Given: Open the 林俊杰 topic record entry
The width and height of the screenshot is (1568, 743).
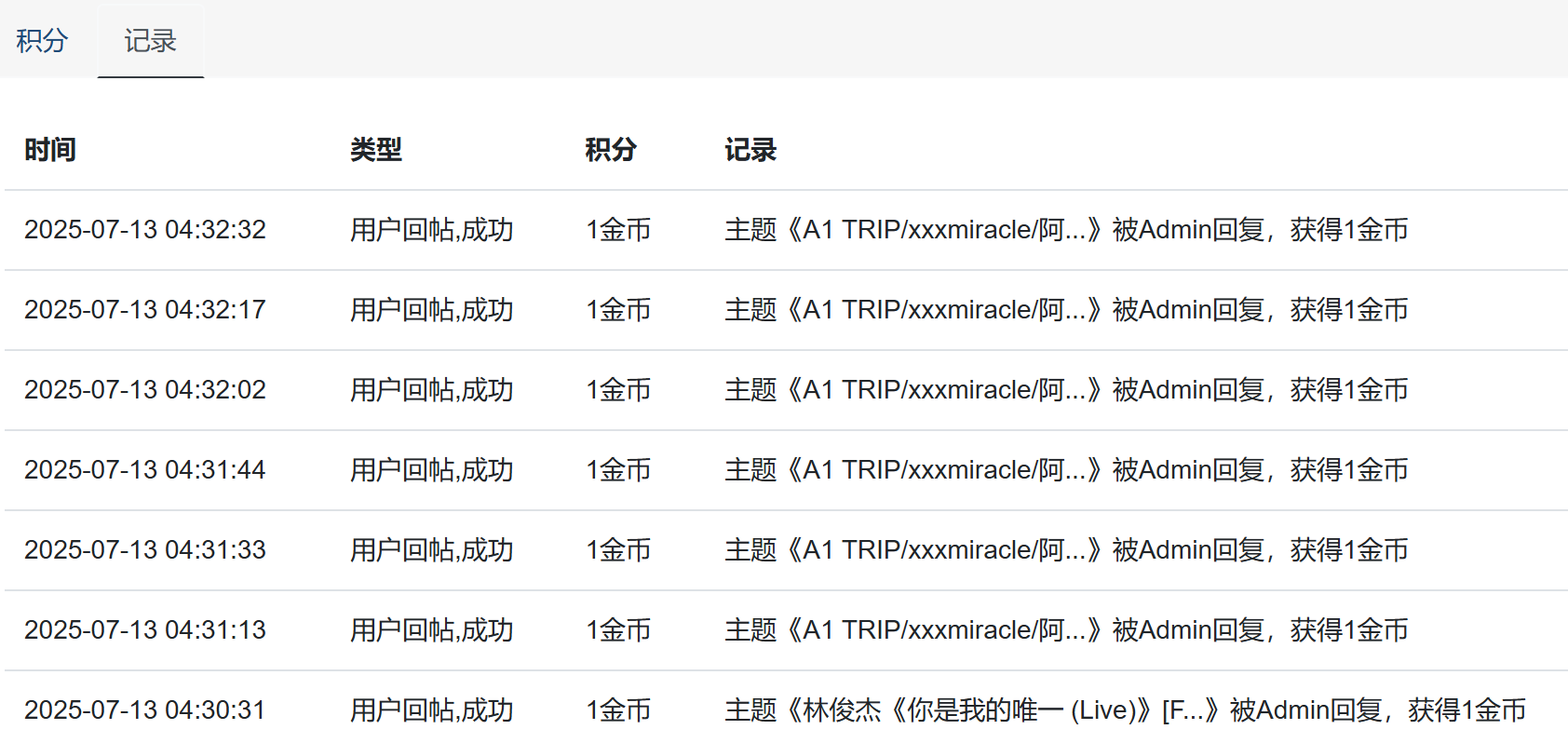Looking at the screenshot, I should pos(1125,709).
